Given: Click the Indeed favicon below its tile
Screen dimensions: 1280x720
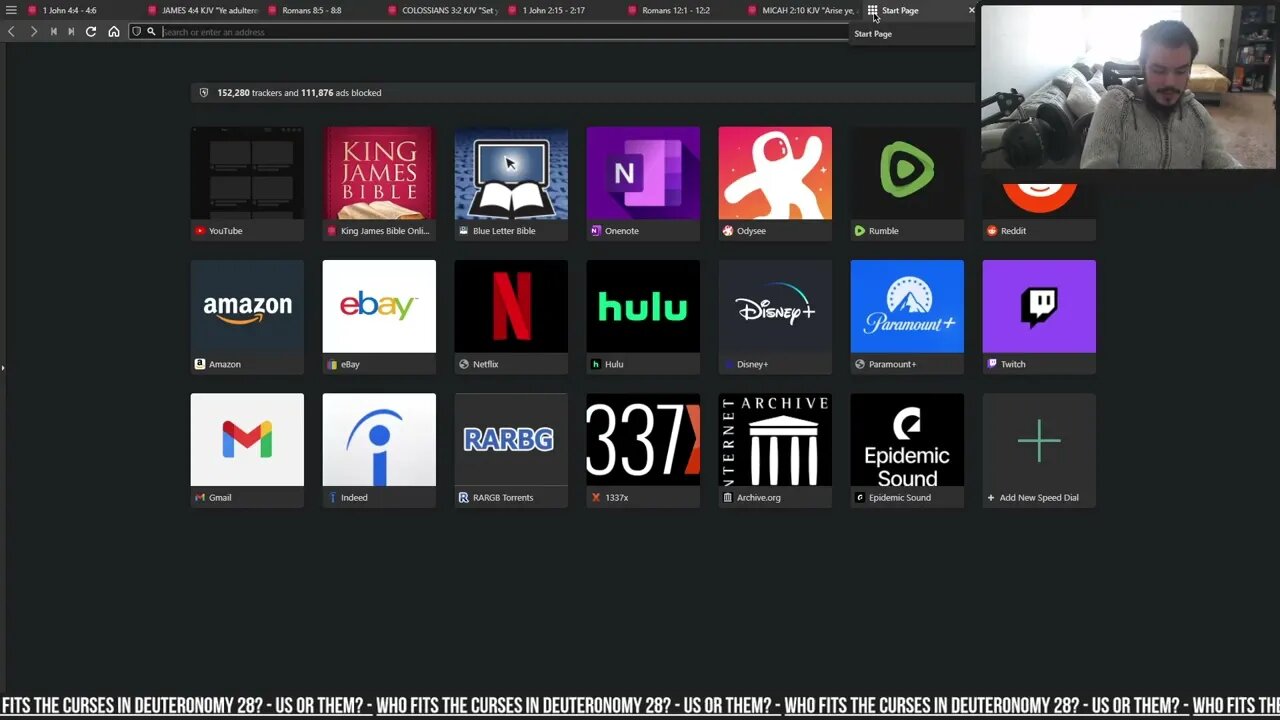Looking at the screenshot, I should pyautogui.click(x=332, y=498).
